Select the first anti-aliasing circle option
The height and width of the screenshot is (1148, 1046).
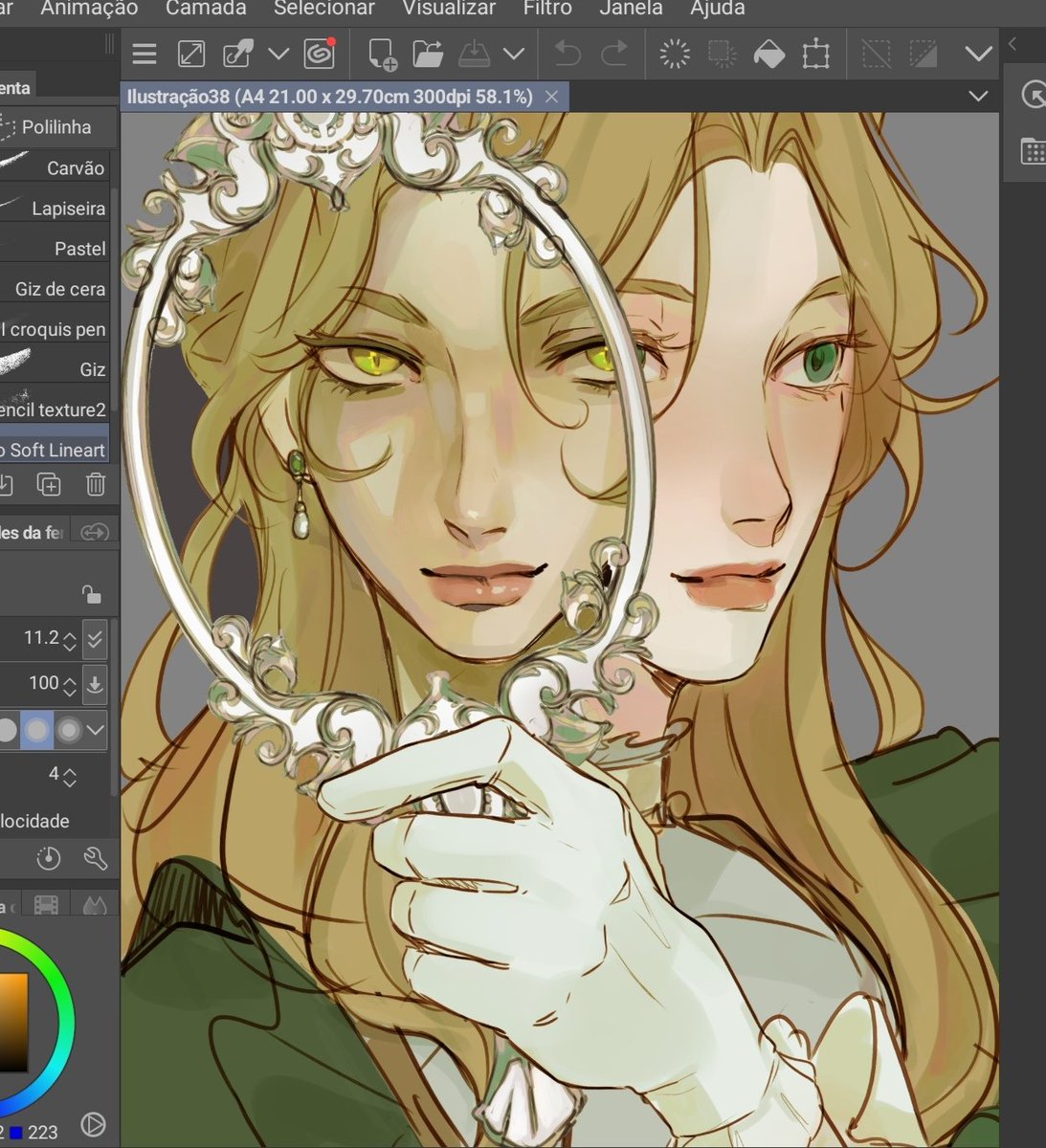(8, 730)
